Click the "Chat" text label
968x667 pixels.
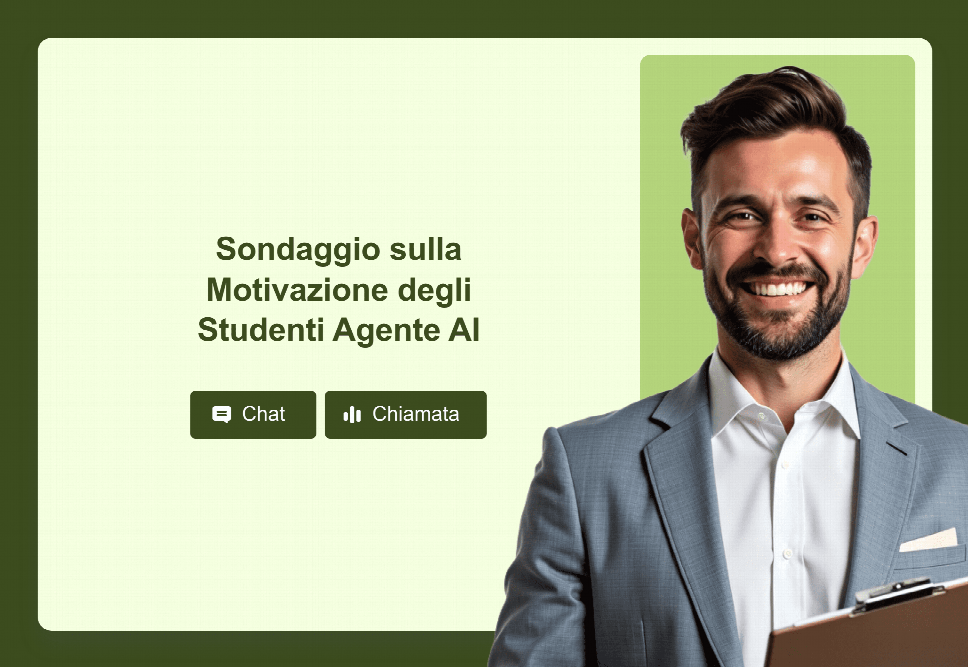[263, 414]
